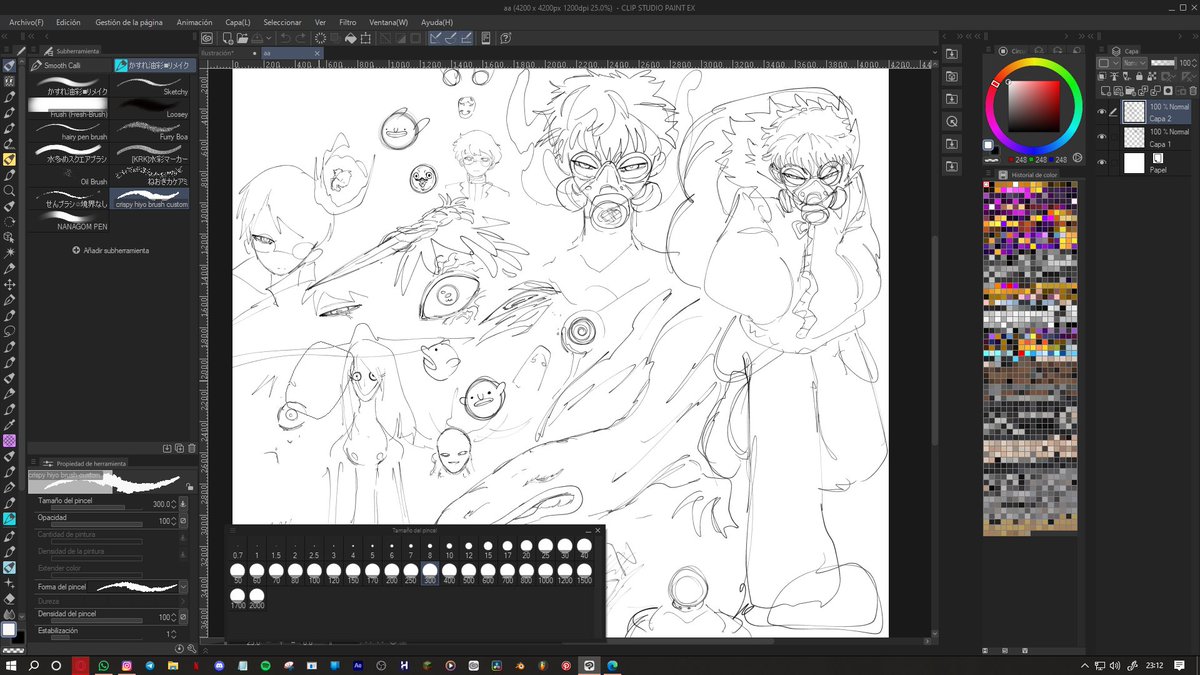
Task: Open the save dropdown arrow in command bar
Action: click(269, 38)
